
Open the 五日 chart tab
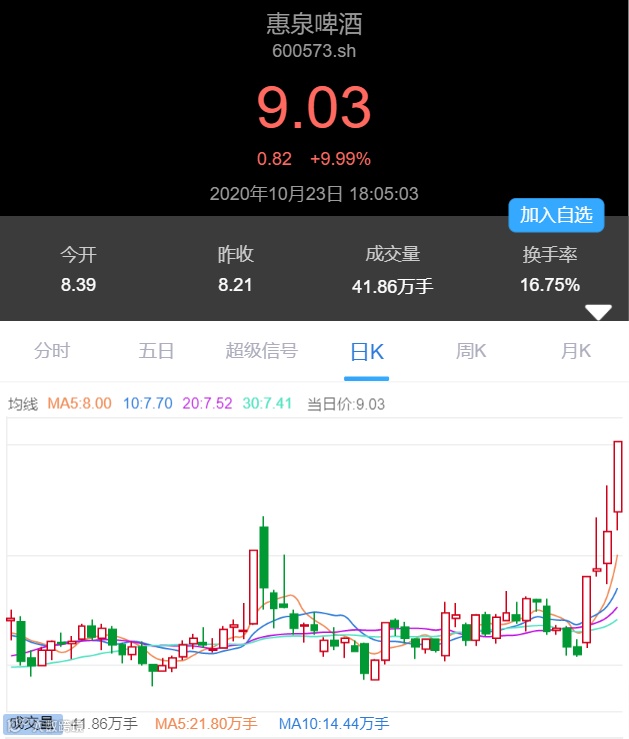[156, 351]
